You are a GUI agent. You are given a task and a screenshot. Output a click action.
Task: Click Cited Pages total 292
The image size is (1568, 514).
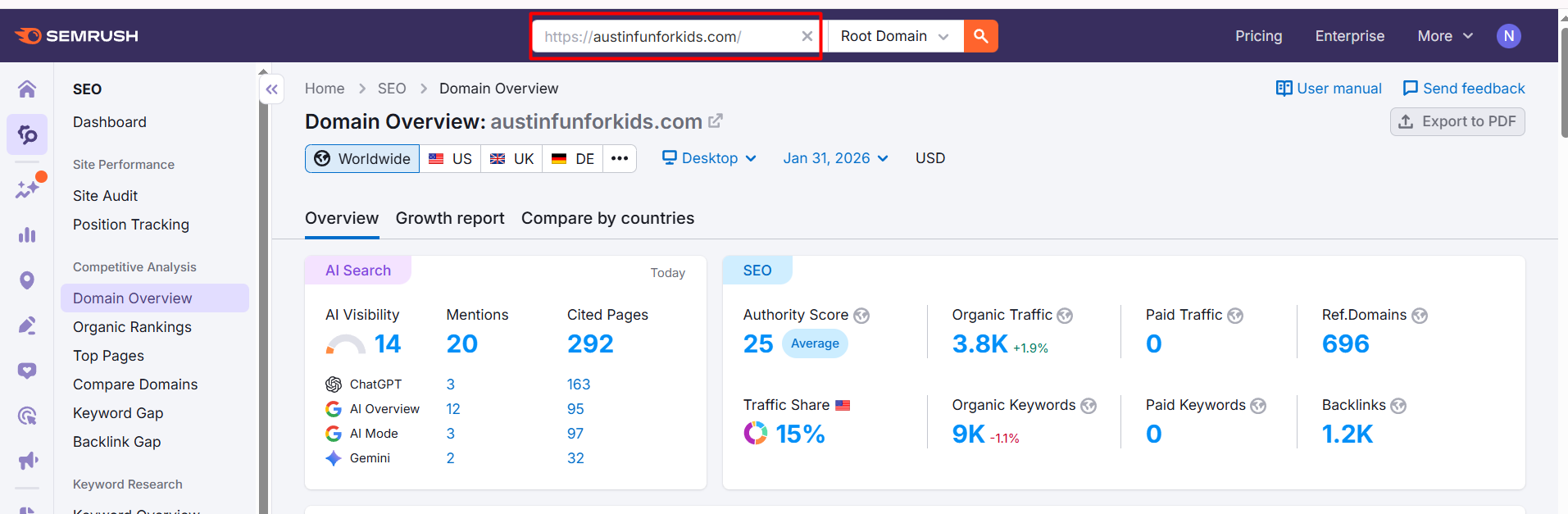(590, 343)
